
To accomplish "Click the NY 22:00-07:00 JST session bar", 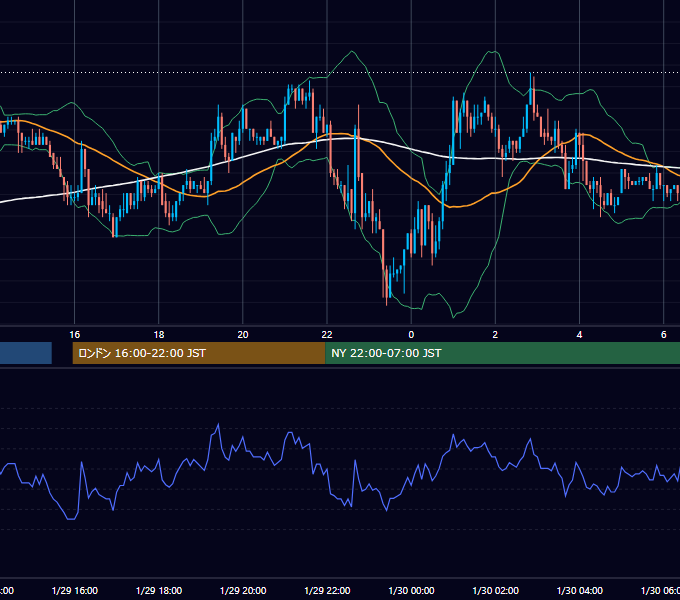I will [x=503, y=353].
